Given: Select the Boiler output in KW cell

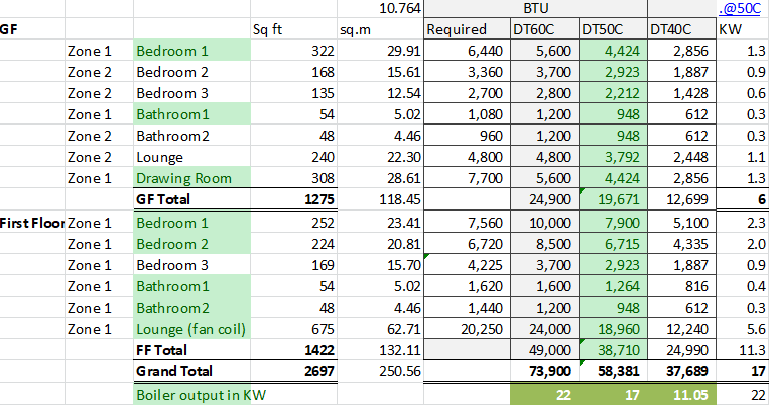Looking at the screenshot, I should point(201,394).
